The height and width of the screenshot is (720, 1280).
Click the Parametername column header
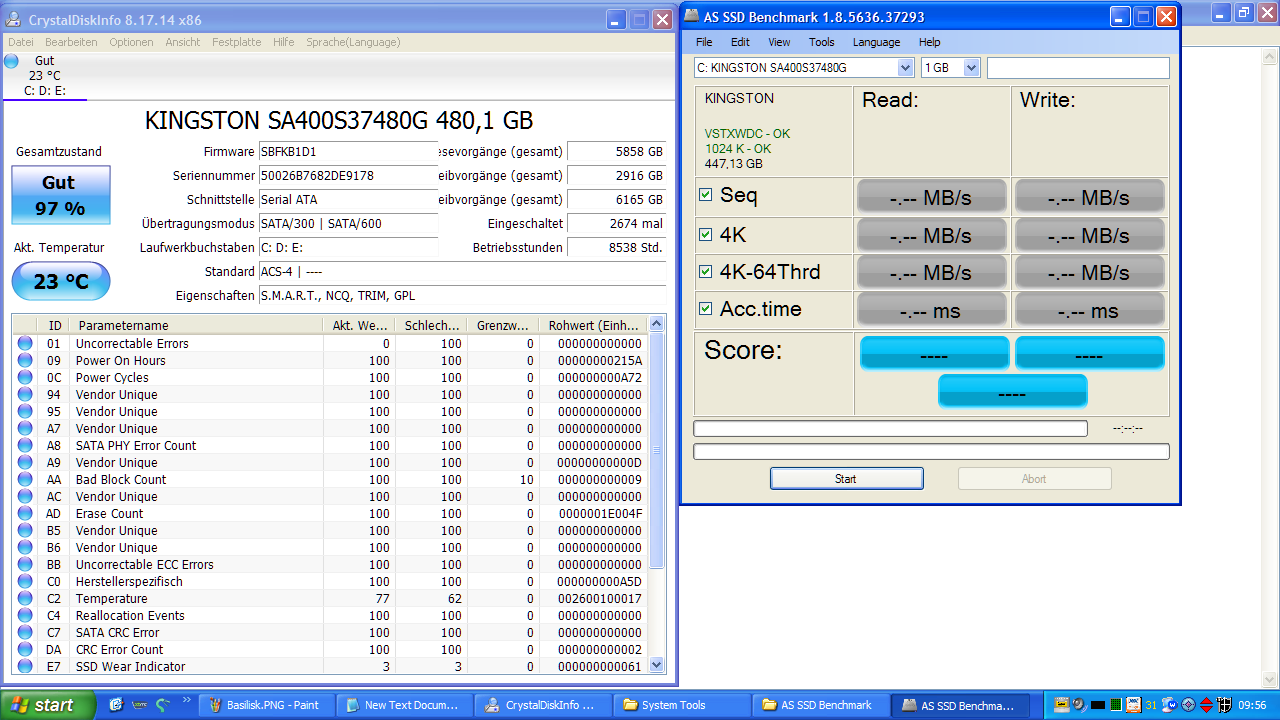[x=198, y=325]
